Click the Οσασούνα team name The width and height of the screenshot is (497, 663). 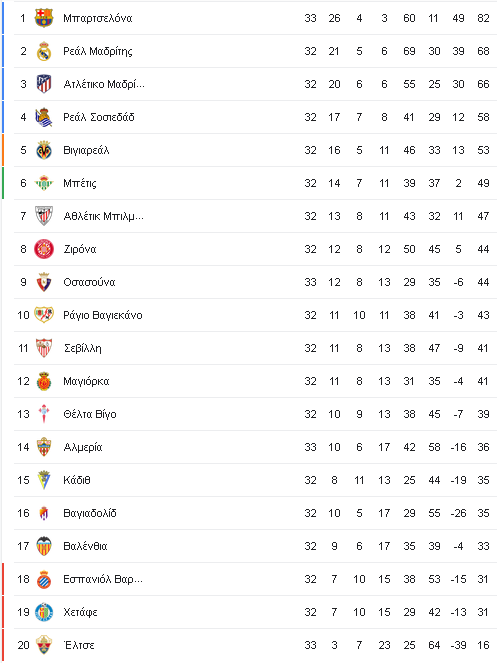tap(89, 282)
